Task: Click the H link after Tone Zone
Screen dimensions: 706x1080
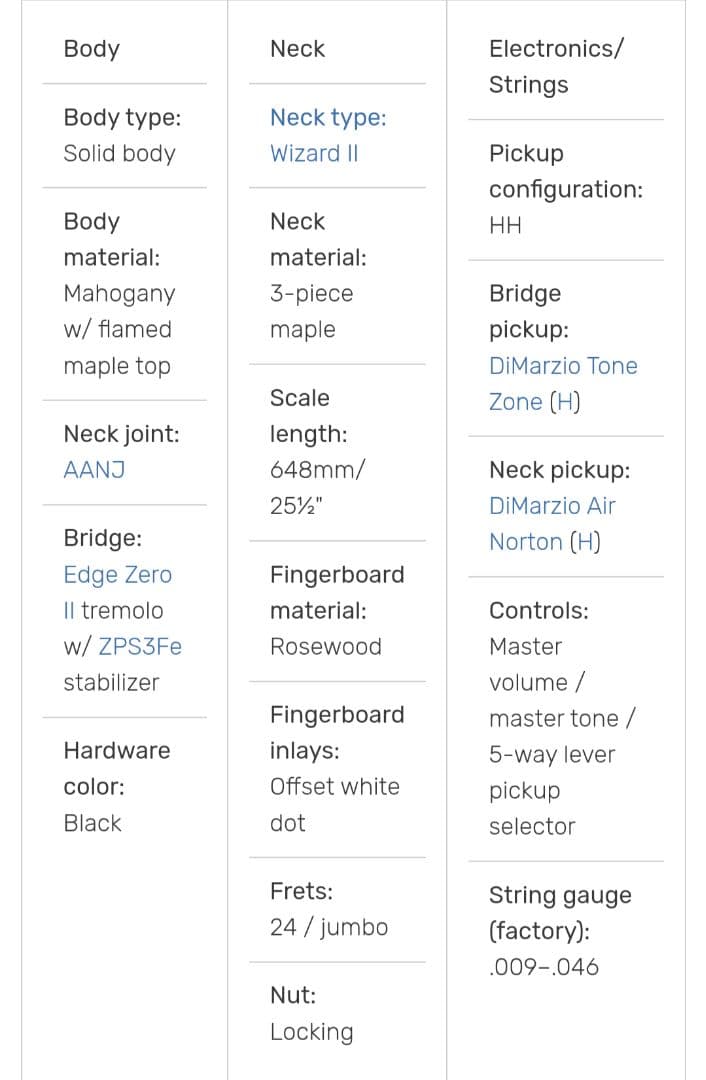Action: (565, 402)
